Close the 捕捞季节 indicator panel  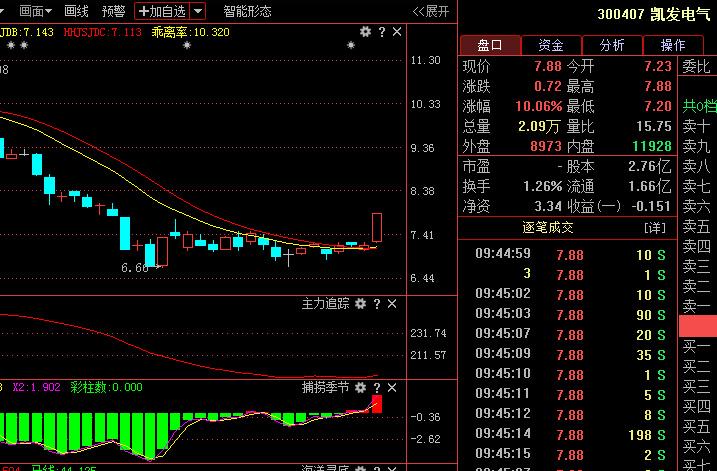[392, 388]
